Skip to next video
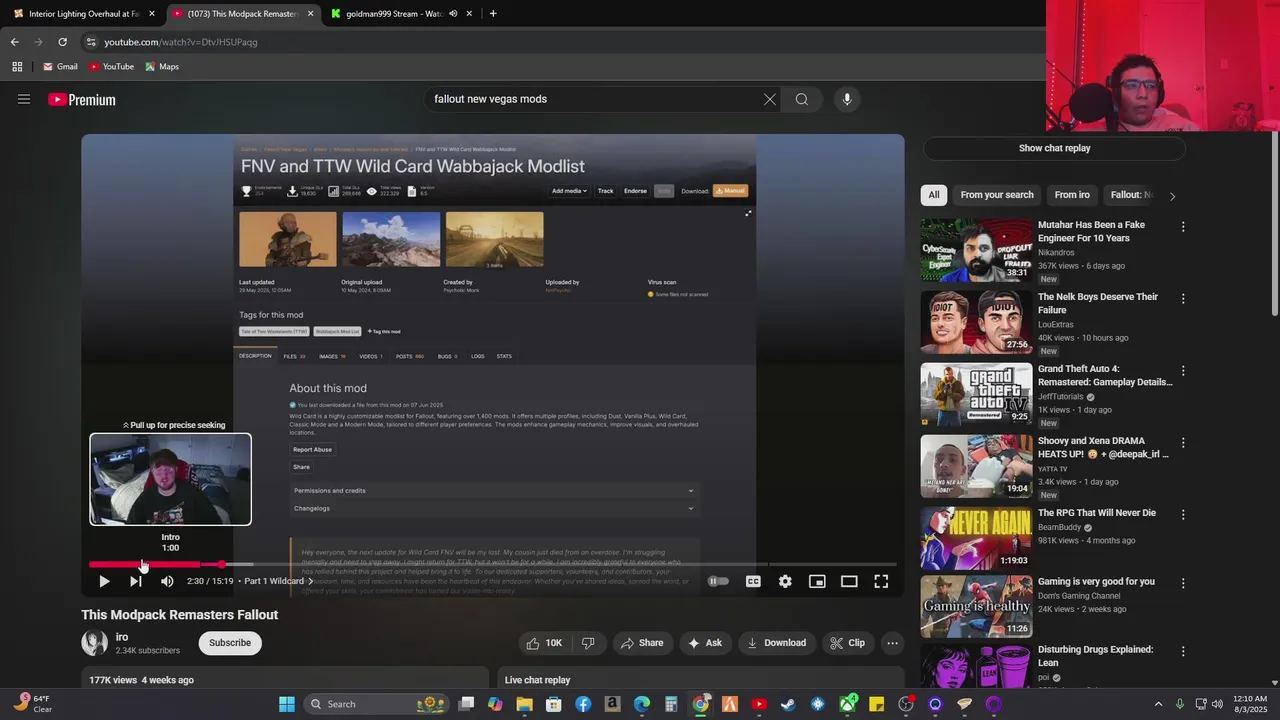The image size is (1280, 720). tap(135, 581)
